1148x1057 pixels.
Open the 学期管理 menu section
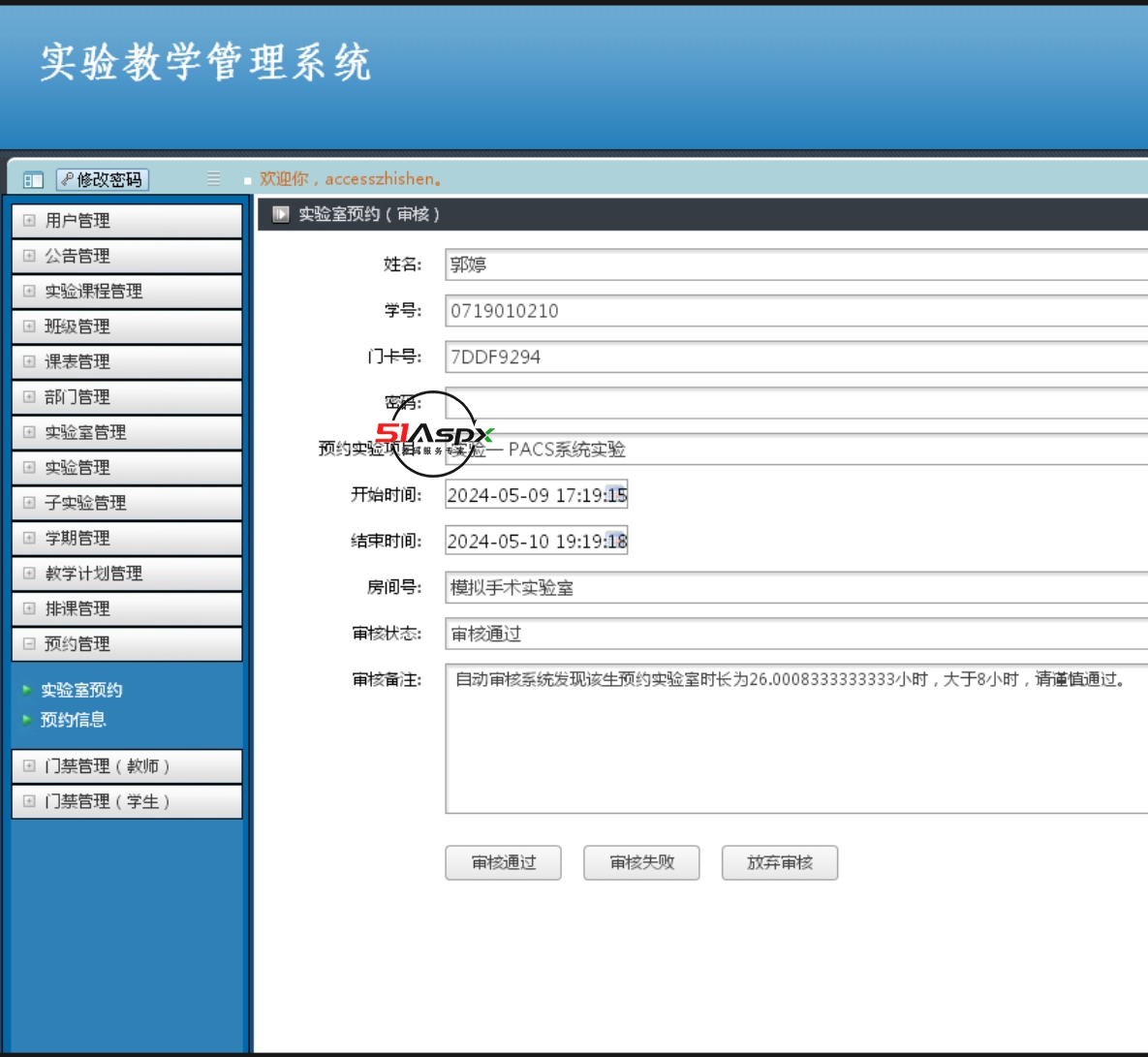127,538
